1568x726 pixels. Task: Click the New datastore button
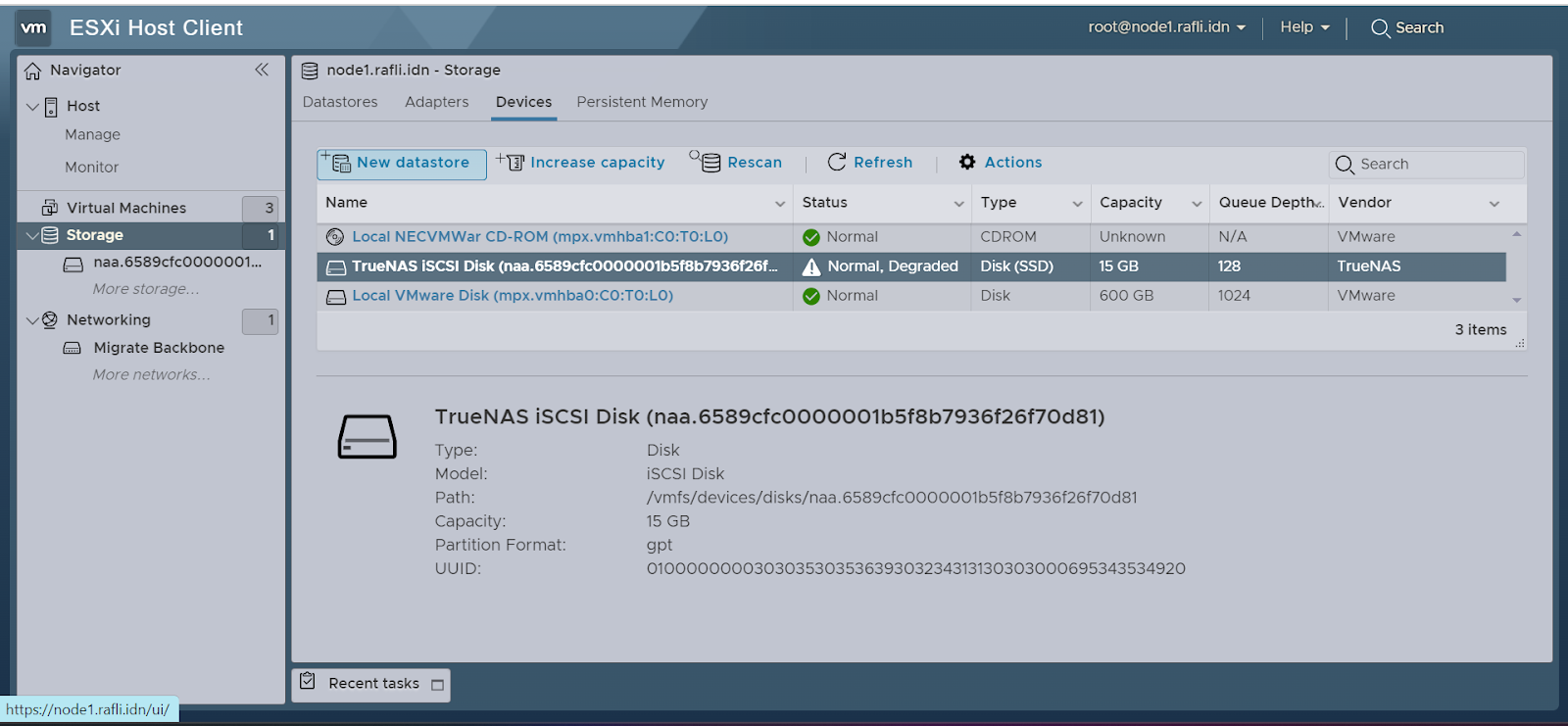click(402, 164)
